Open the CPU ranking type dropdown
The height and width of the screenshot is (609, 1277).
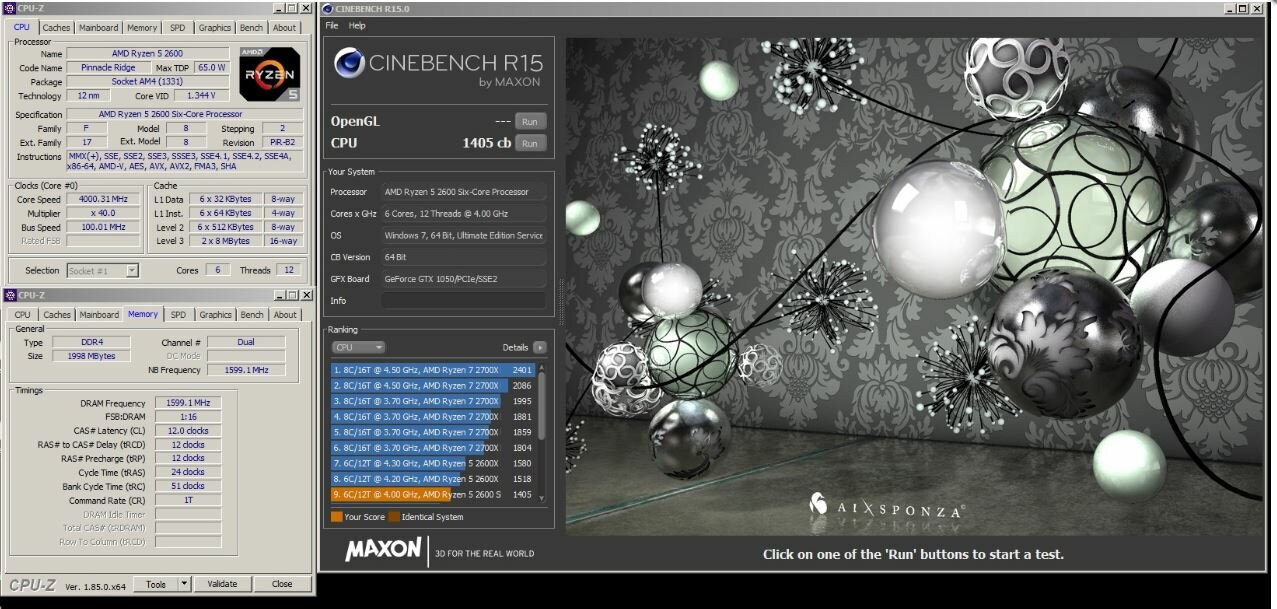(x=358, y=347)
